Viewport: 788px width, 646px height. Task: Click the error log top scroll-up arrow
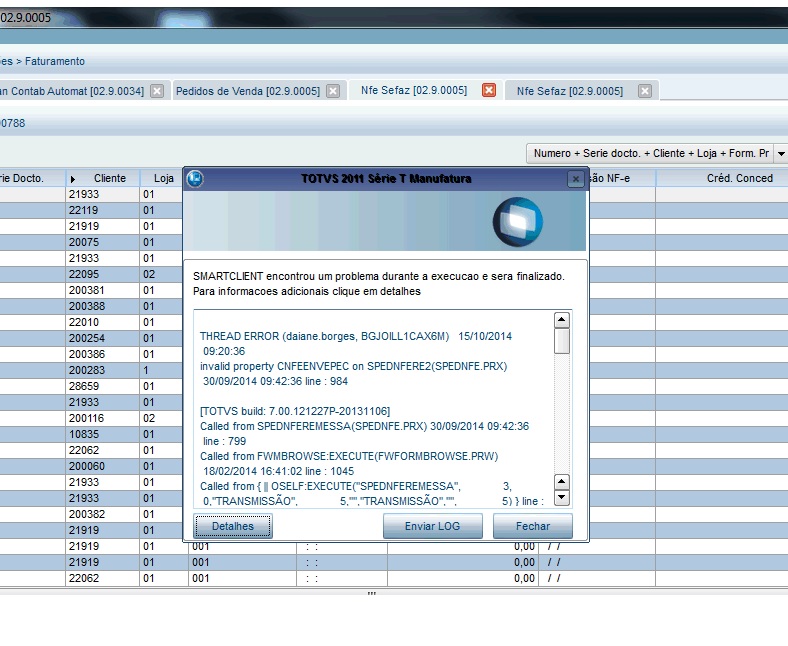561,320
